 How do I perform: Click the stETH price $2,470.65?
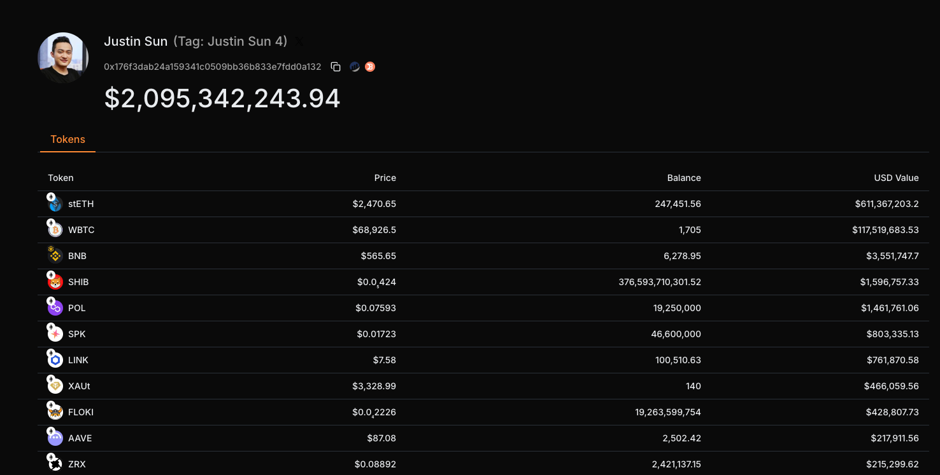point(374,204)
